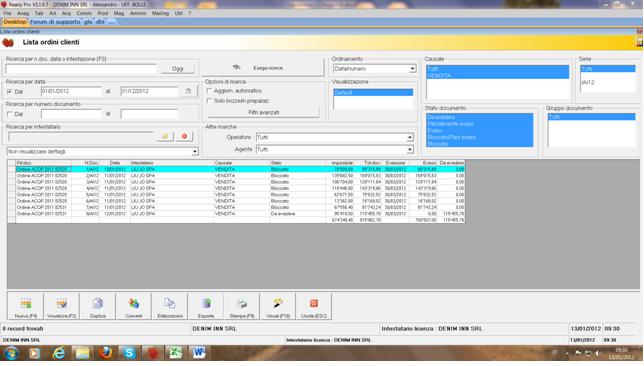644x366 pixels.
Task: Click the Ready Pro red taskbar icon
Action: point(152,353)
